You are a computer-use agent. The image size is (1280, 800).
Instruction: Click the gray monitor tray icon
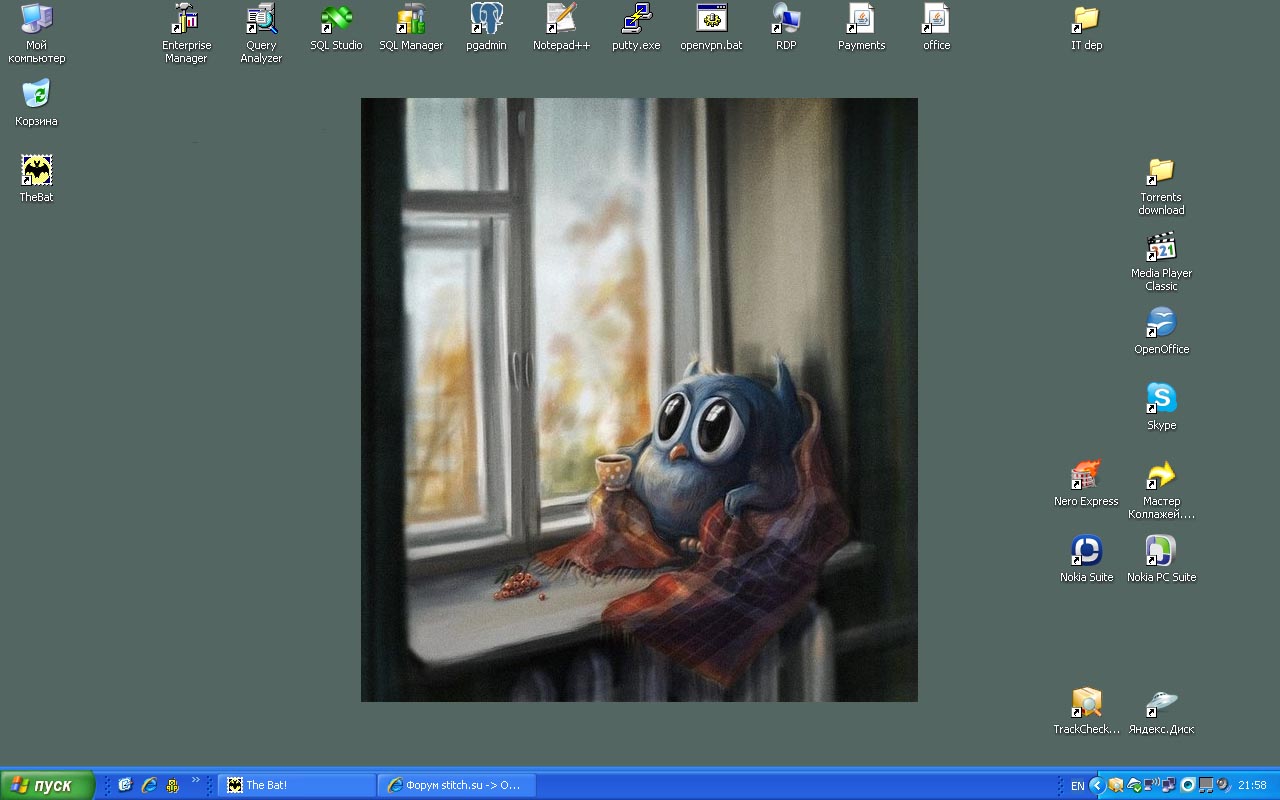[x=1206, y=785]
